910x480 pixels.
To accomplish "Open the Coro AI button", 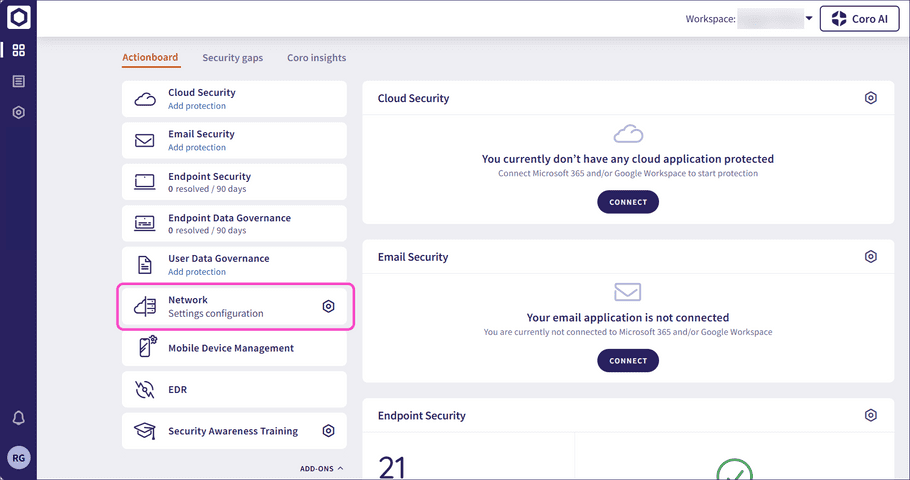I will coord(860,19).
